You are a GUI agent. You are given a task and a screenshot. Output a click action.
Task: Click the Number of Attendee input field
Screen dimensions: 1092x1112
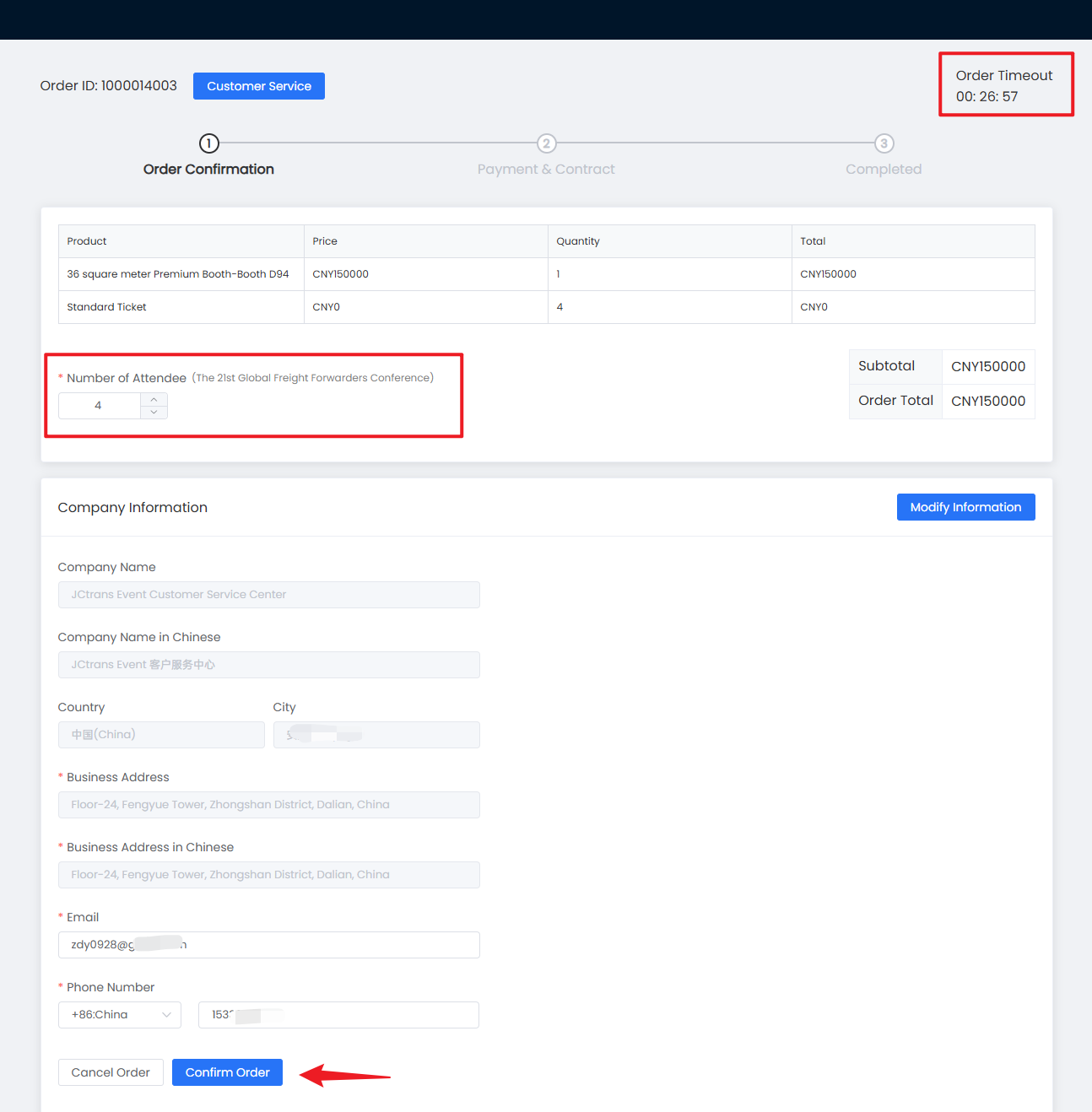coord(99,406)
